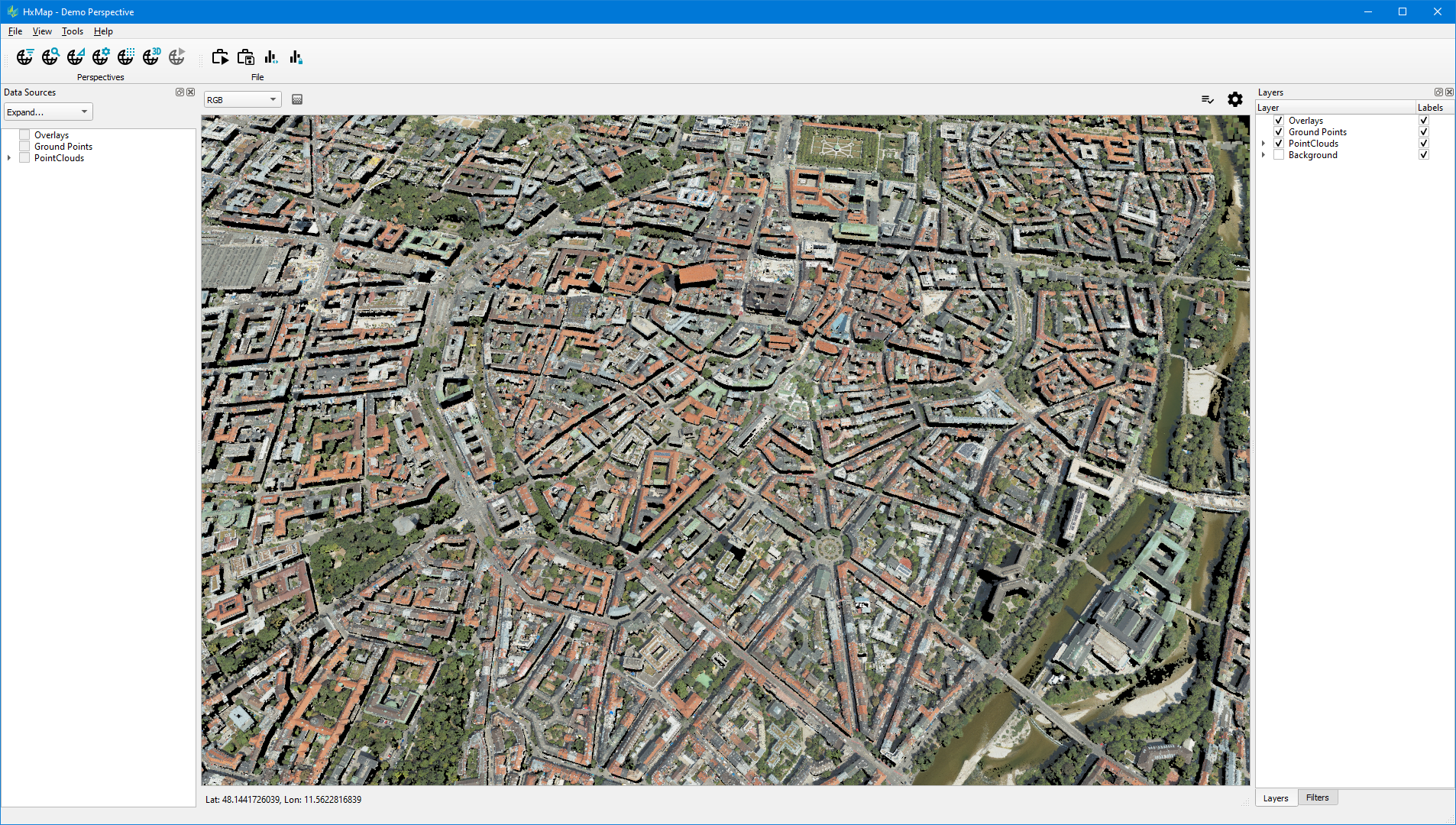Click the globe with filter lines icon

point(25,57)
